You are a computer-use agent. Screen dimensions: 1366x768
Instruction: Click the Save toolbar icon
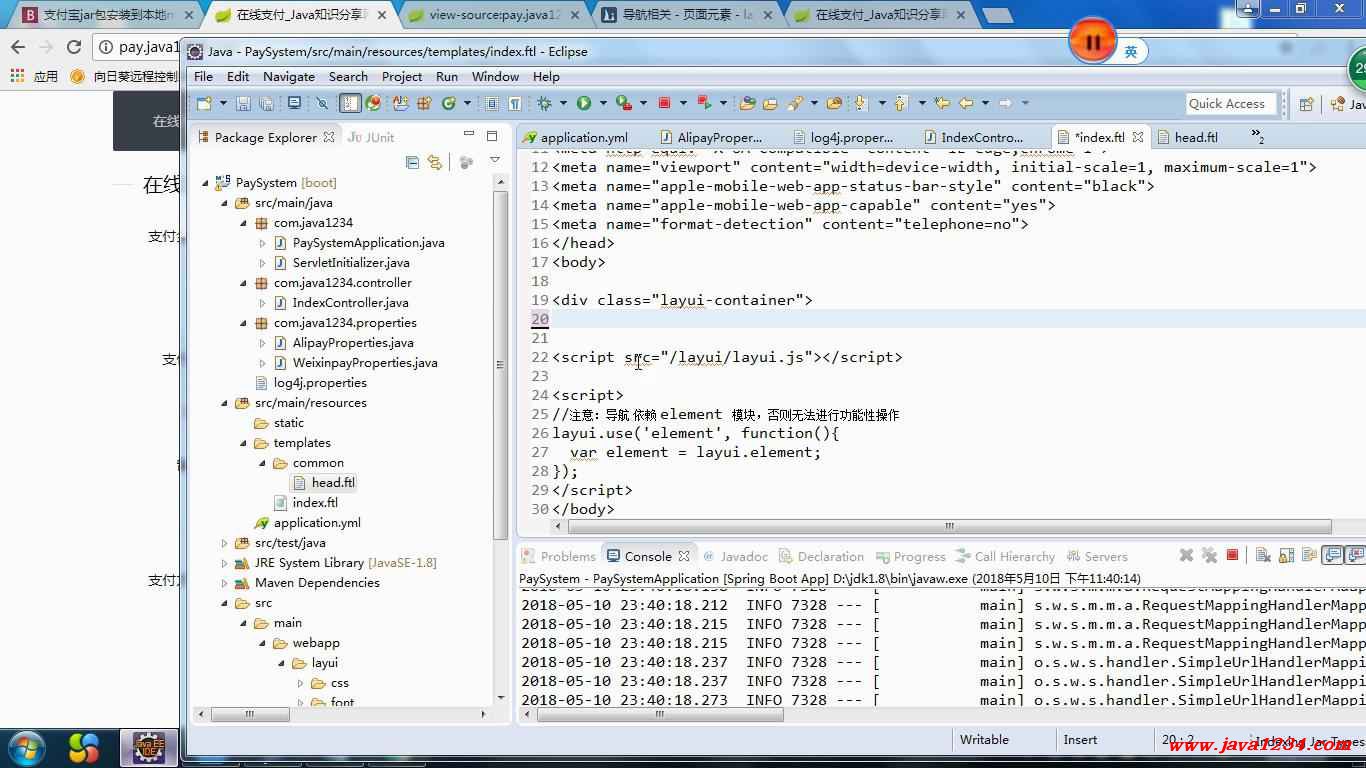pyautogui.click(x=243, y=103)
